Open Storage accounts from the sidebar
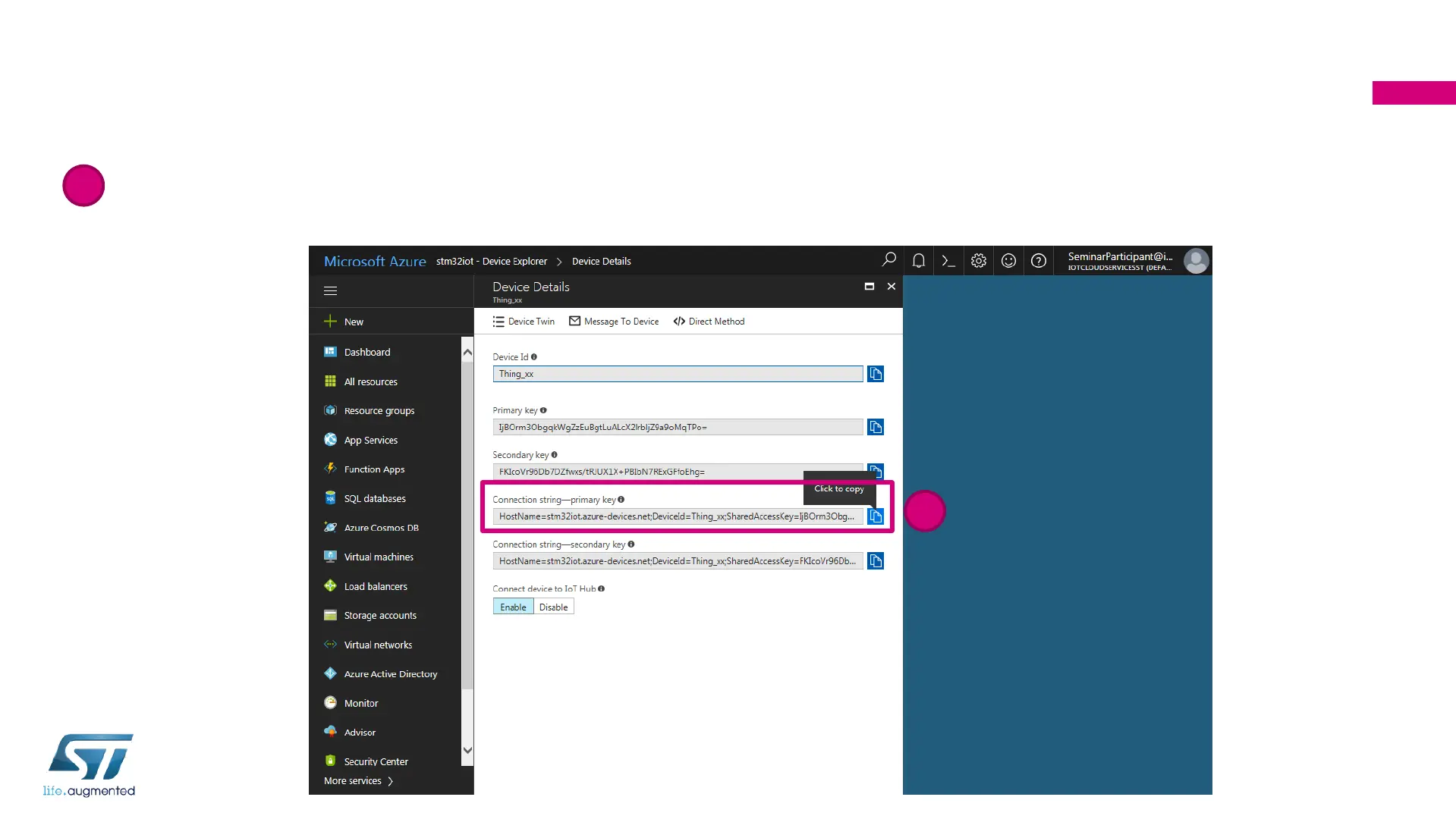Screen dimensions: 1456x819 click(x=380, y=615)
